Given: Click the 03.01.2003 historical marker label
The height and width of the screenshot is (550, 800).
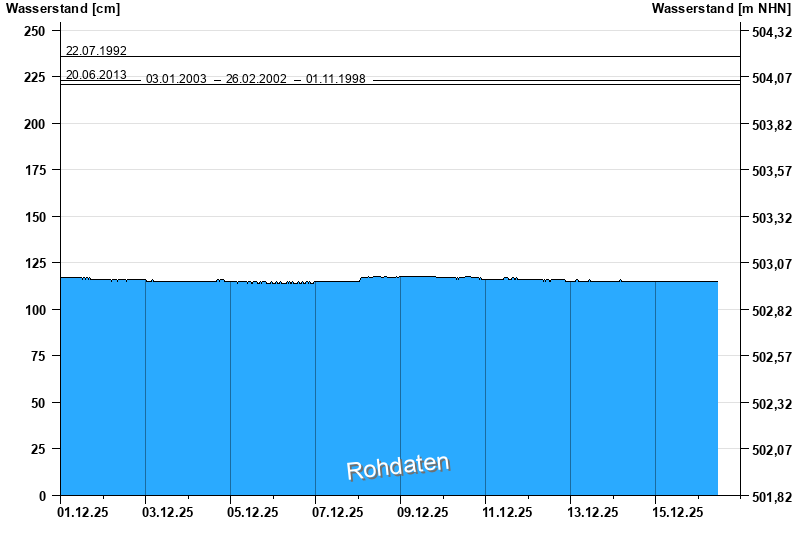Looking at the screenshot, I should 176,78.
